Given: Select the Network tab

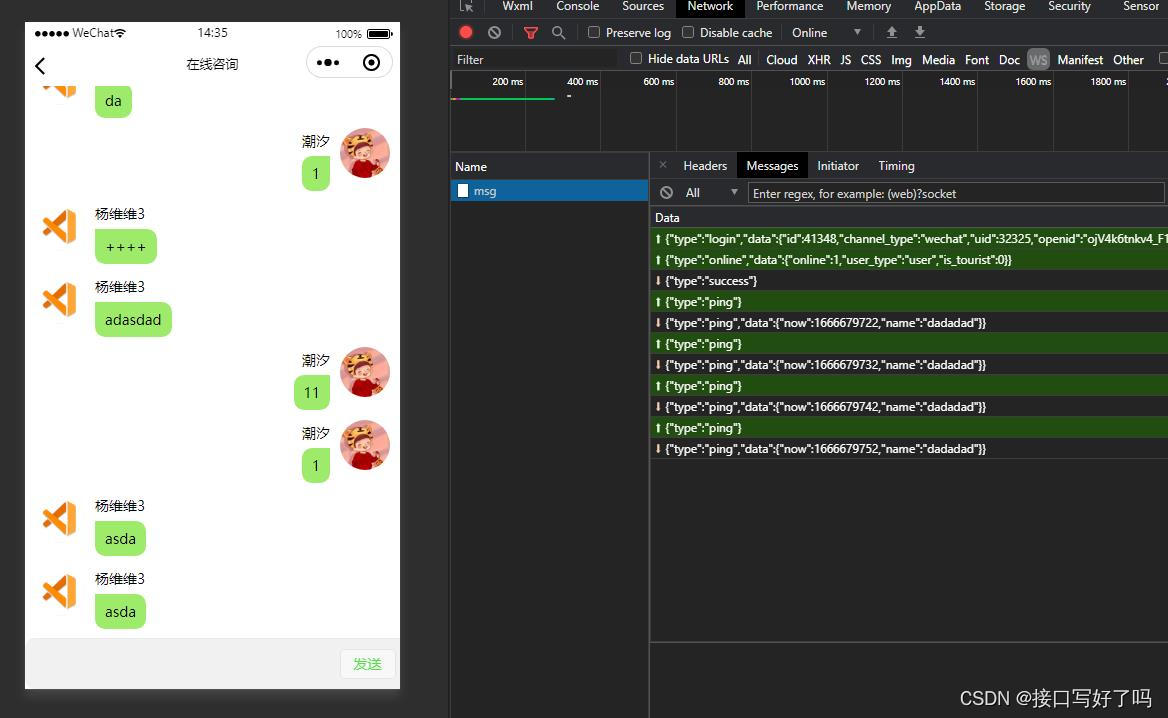Looking at the screenshot, I should pyautogui.click(x=710, y=7).
